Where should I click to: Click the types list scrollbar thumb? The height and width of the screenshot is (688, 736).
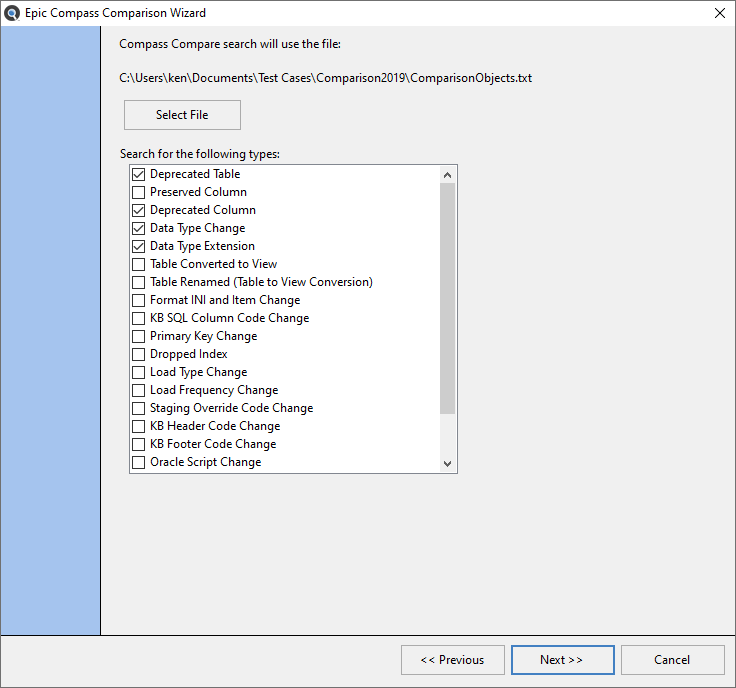point(447,298)
